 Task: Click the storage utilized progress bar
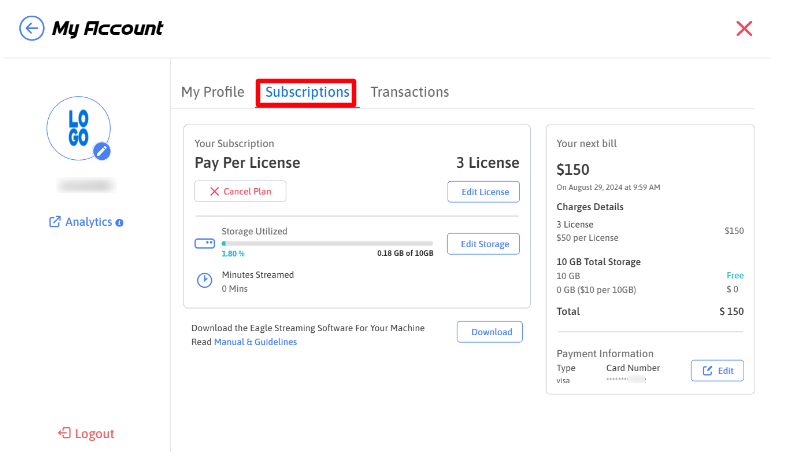[x=326, y=243]
